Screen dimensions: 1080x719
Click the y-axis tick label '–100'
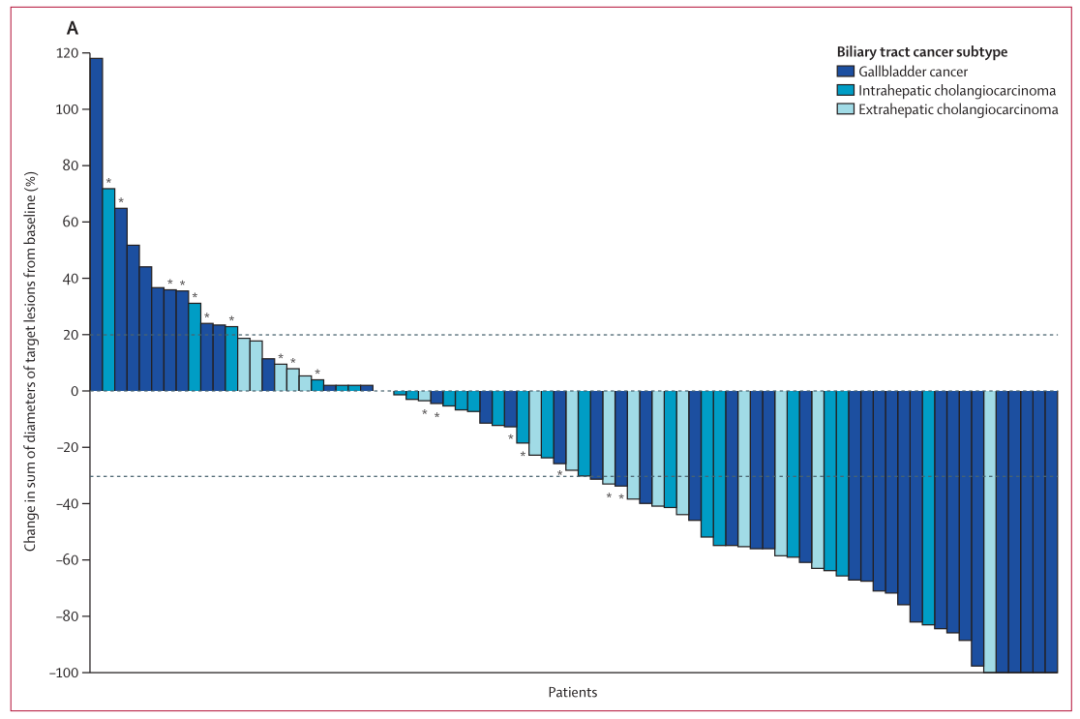click(x=62, y=672)
